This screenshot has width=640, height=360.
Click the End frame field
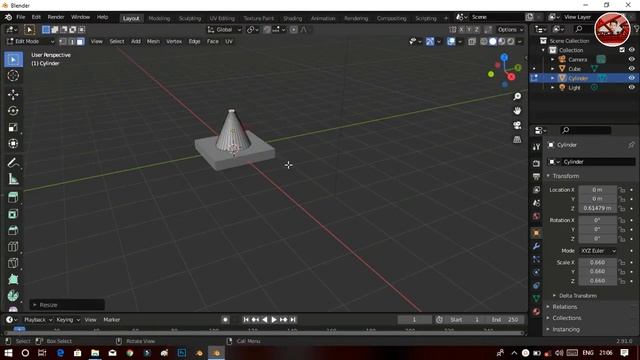tap(505, 320)
